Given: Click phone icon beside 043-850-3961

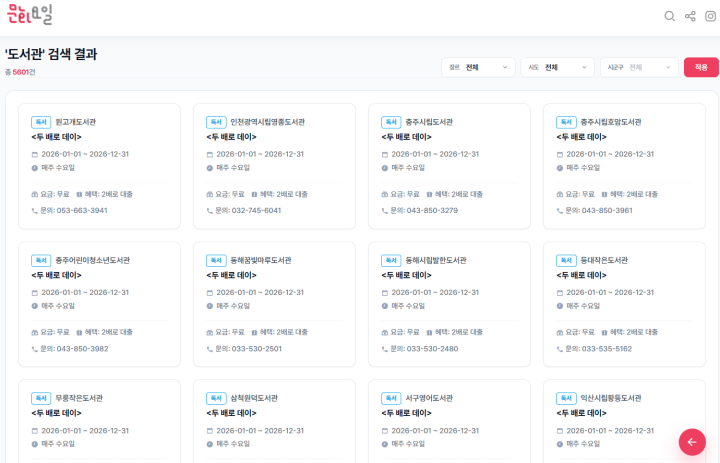Looking at the screenshot, I should click(x=559, y=211).
